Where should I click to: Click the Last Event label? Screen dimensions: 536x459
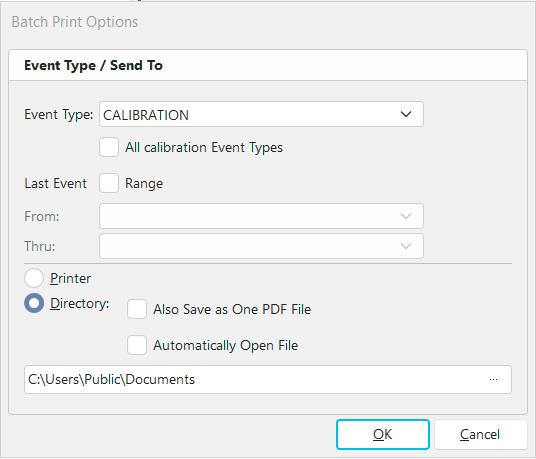[x=55, y=184]
